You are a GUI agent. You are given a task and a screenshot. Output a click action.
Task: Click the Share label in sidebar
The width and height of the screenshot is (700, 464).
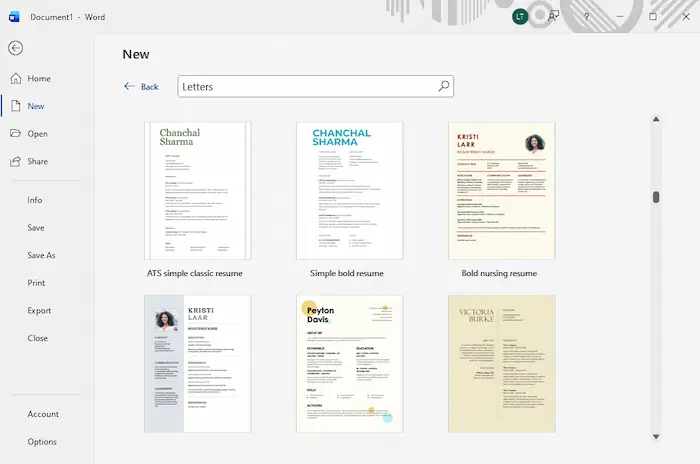[38, 161]
